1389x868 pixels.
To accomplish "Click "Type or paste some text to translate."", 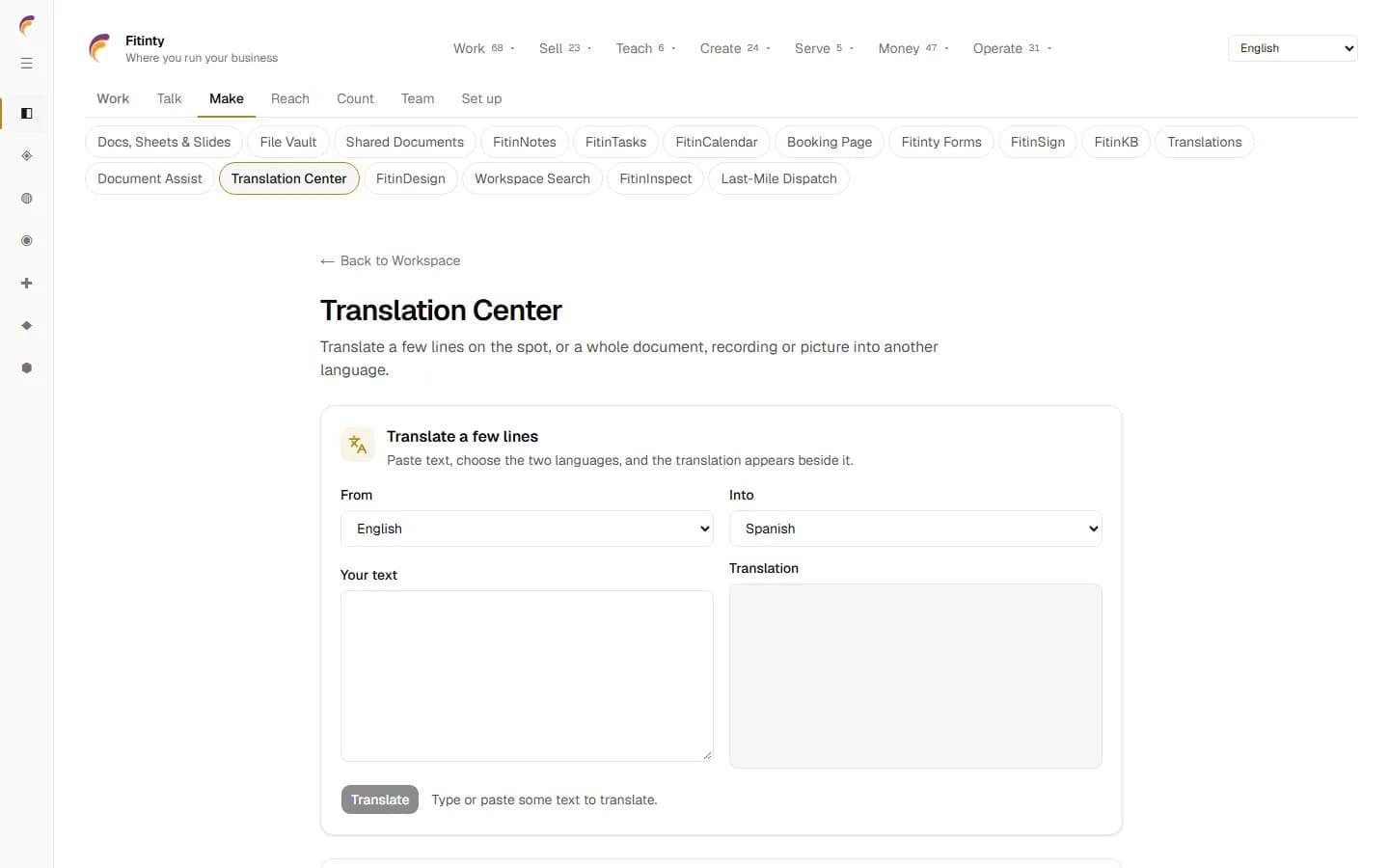I will pos(545,800).
